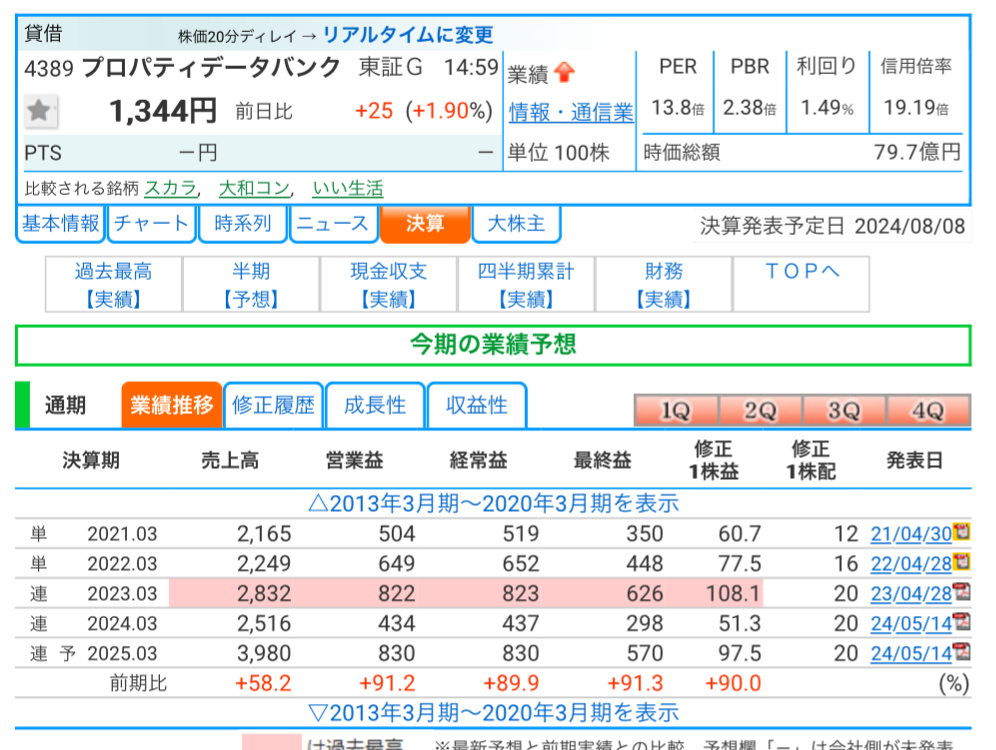996x750 pixels.
Task: Click the 発表日 column header
Action: tap(914, 460)
